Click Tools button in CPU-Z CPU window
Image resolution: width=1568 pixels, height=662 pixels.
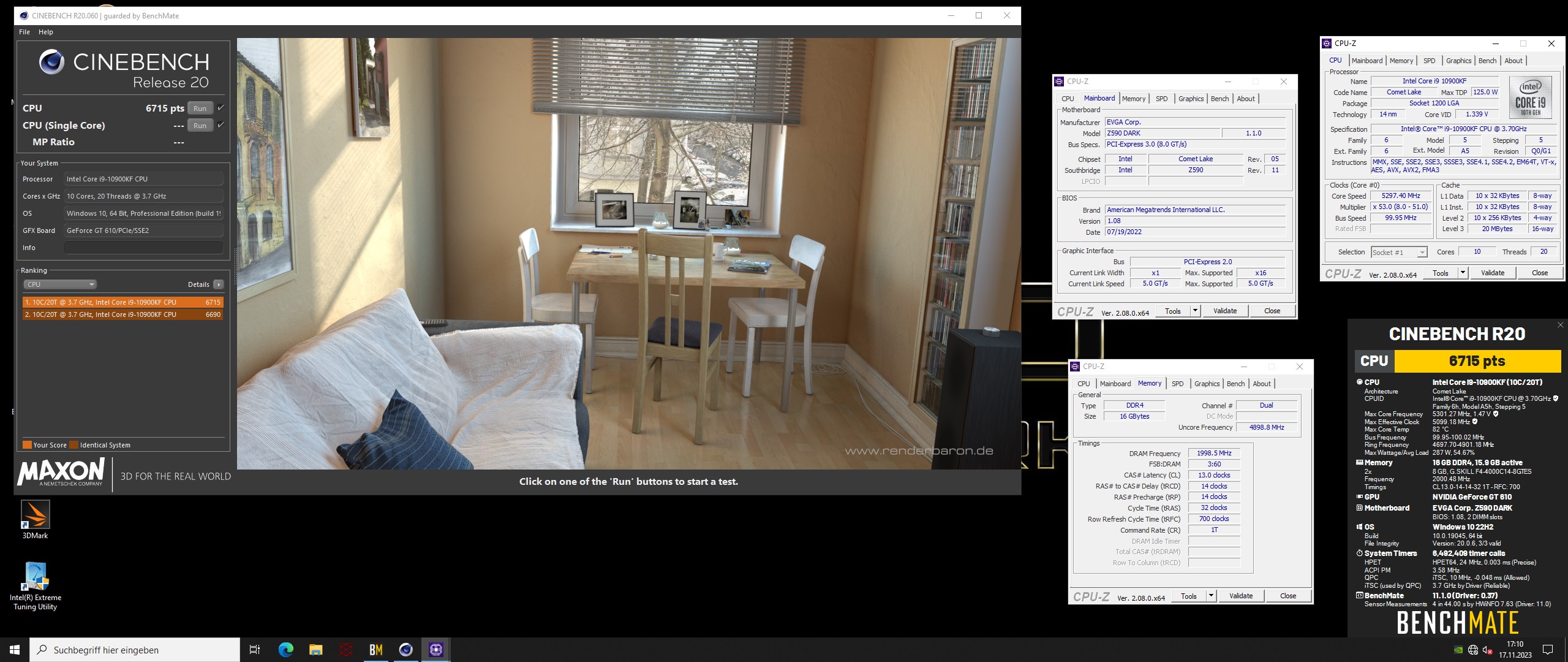click(1440, 273)
